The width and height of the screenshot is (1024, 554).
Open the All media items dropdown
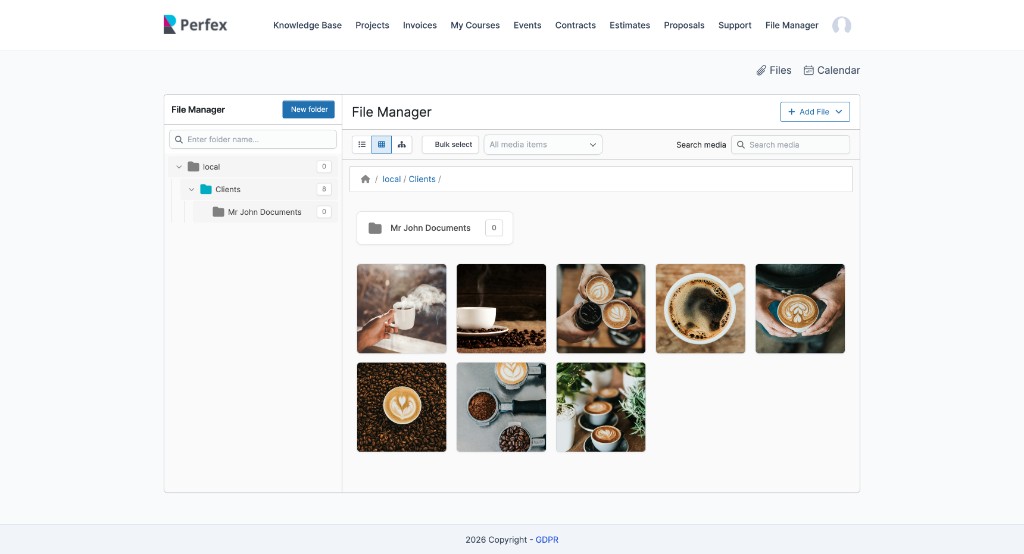point(543,145)
